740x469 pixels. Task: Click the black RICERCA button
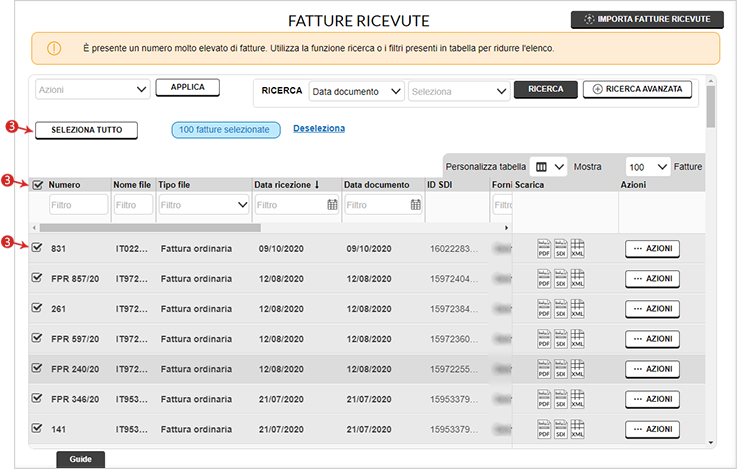point(546,89)
